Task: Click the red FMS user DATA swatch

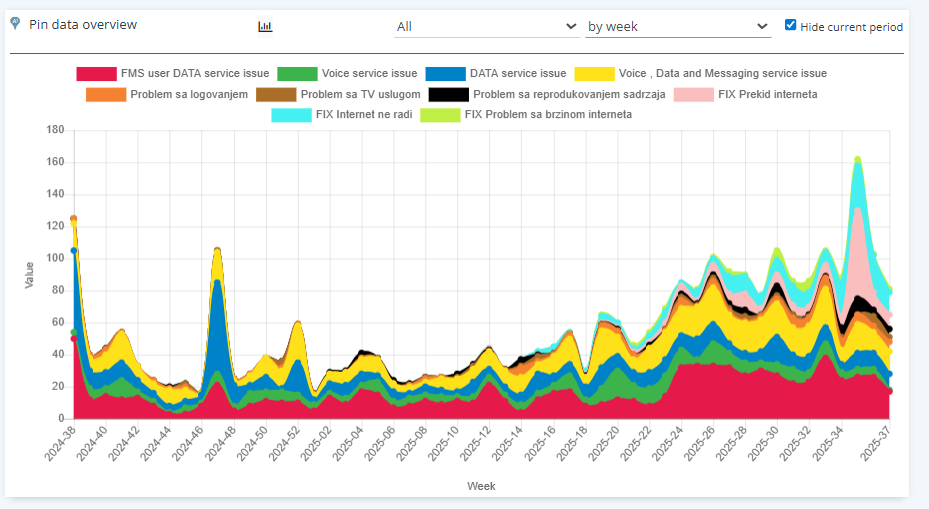Action: pyautogui.click(x=96, y=74)
